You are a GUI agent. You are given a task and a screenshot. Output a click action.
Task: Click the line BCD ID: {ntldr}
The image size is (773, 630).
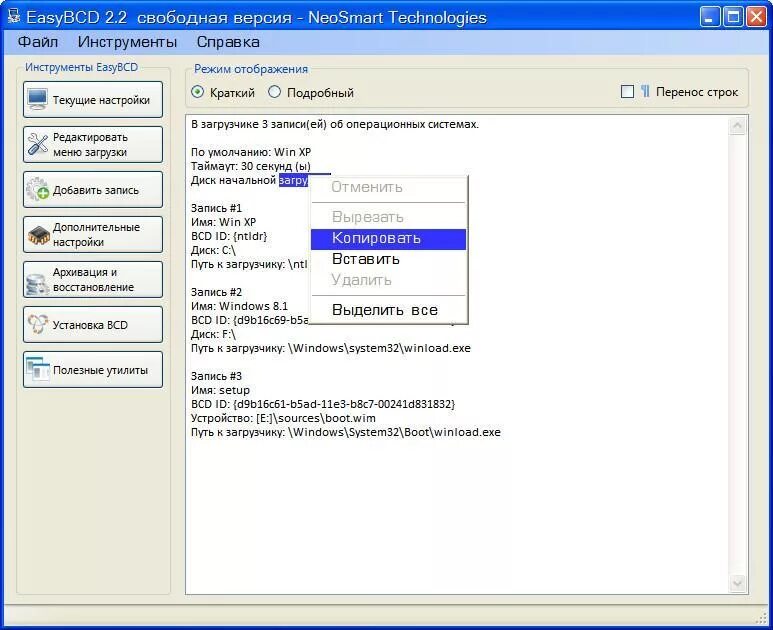click(x=229, y=236)
